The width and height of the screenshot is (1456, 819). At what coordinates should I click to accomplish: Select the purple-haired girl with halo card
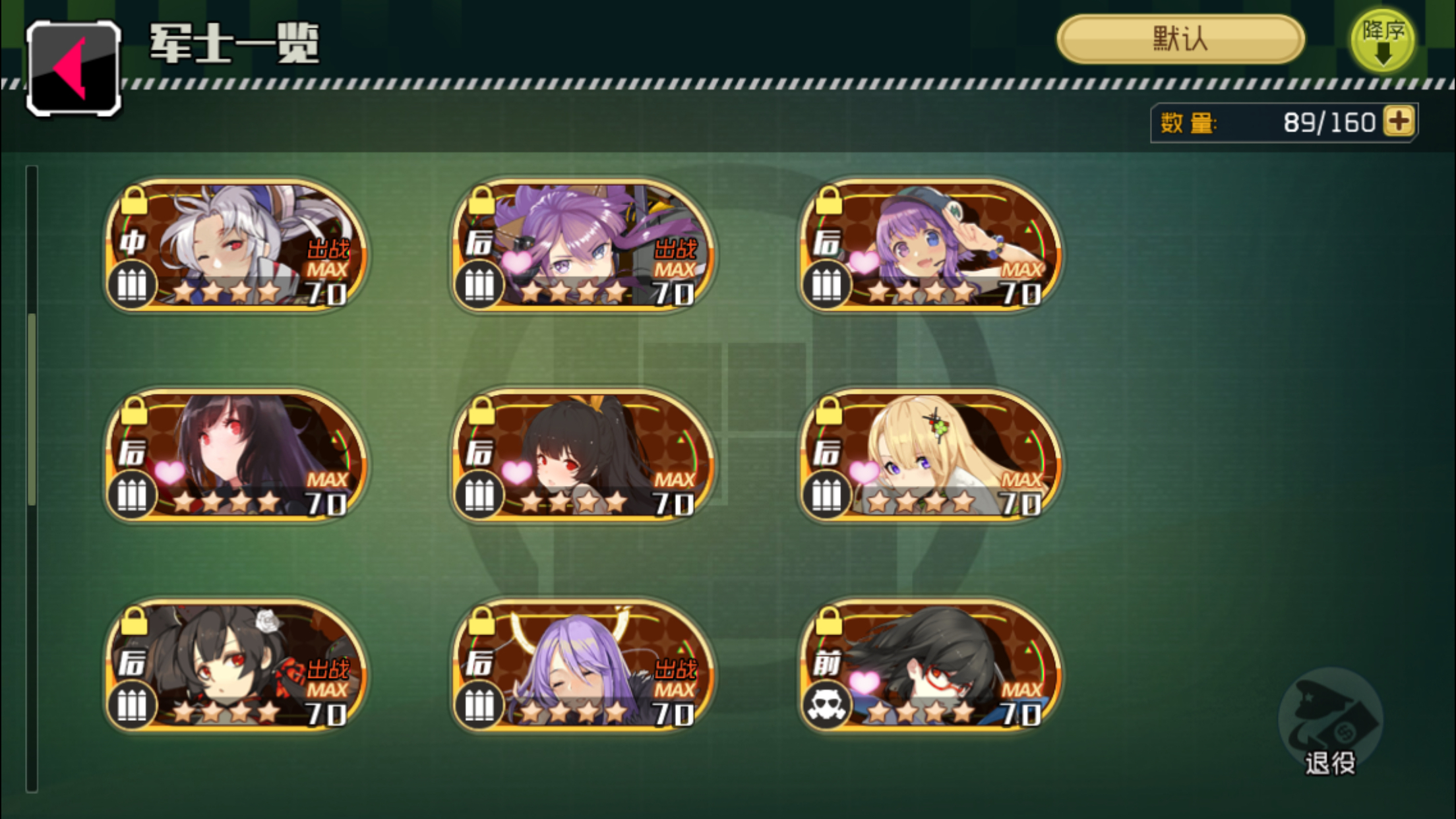point(584,665)
